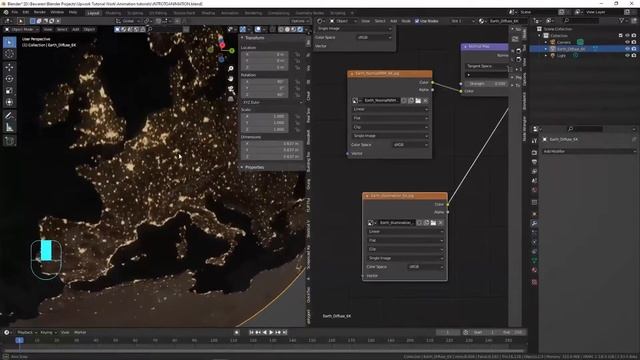The height and width of the screenshot is (360, 640).
Task: Open the Add menu in 3D viewport header
Action: click(x=76, y=29)
